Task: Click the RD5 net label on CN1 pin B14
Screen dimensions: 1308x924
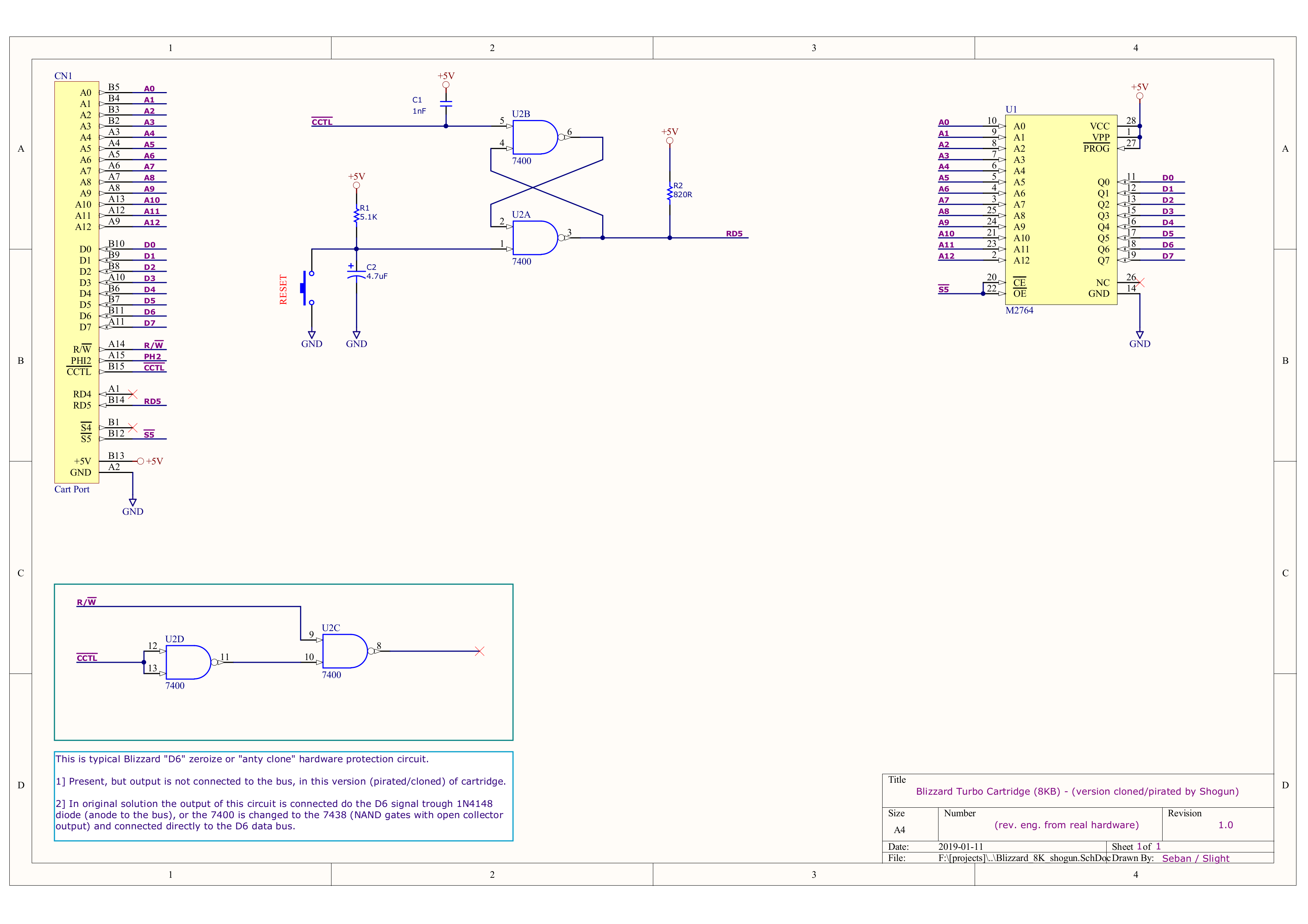Action: [153, 401]
